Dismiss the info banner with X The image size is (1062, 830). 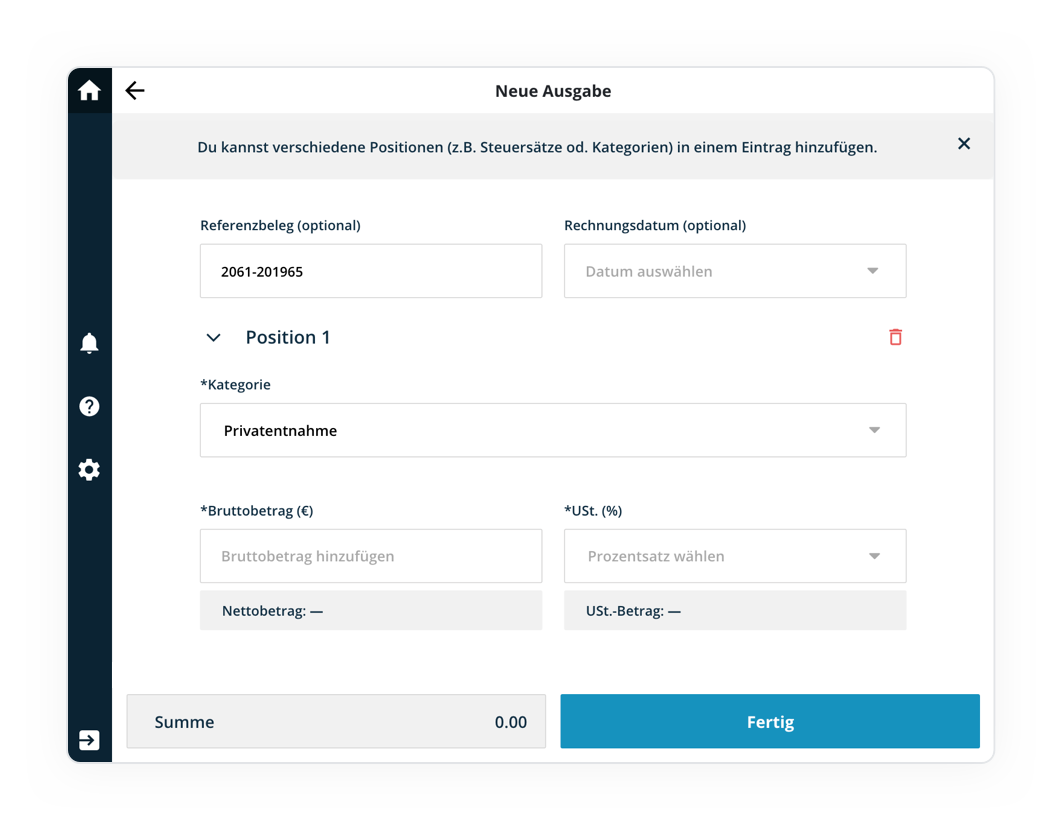click(964, 144)
